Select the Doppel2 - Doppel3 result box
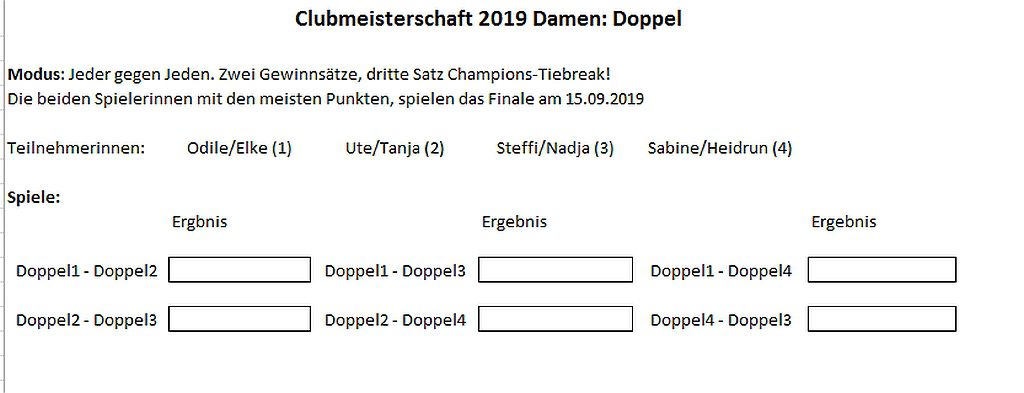1024x393 pixels. coord(239,319)
